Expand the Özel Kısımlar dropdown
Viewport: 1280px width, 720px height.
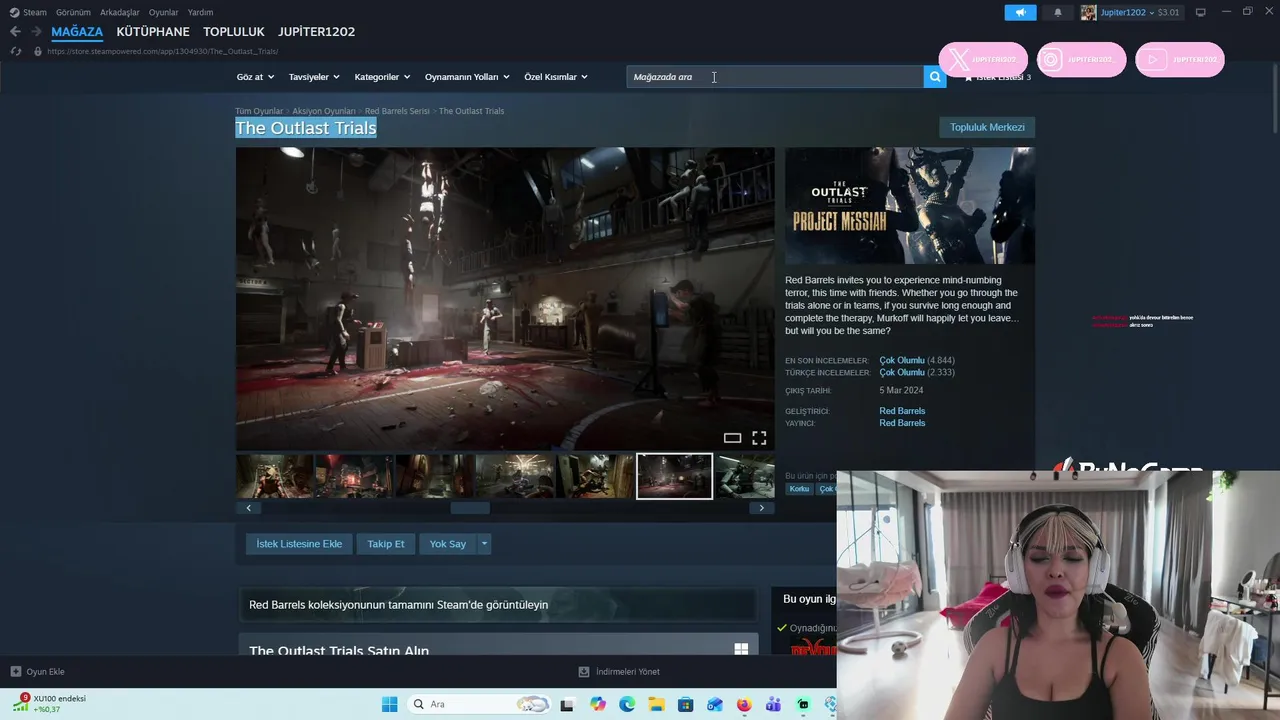556,77
